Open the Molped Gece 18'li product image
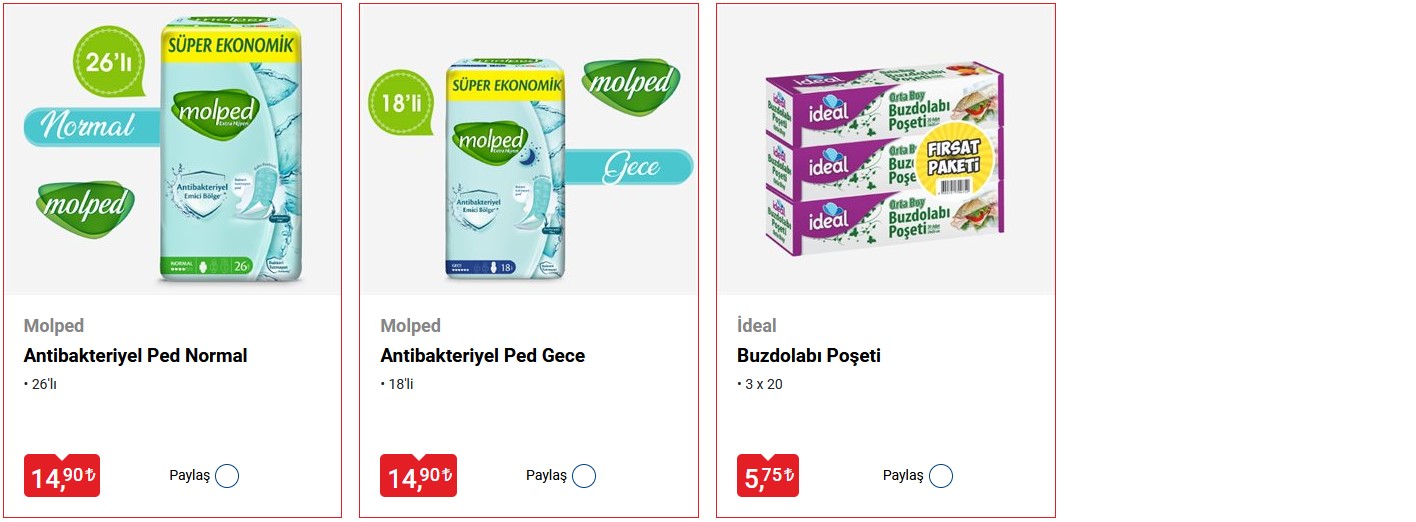Screen dimensions: 1416x522 pos(529,150)
